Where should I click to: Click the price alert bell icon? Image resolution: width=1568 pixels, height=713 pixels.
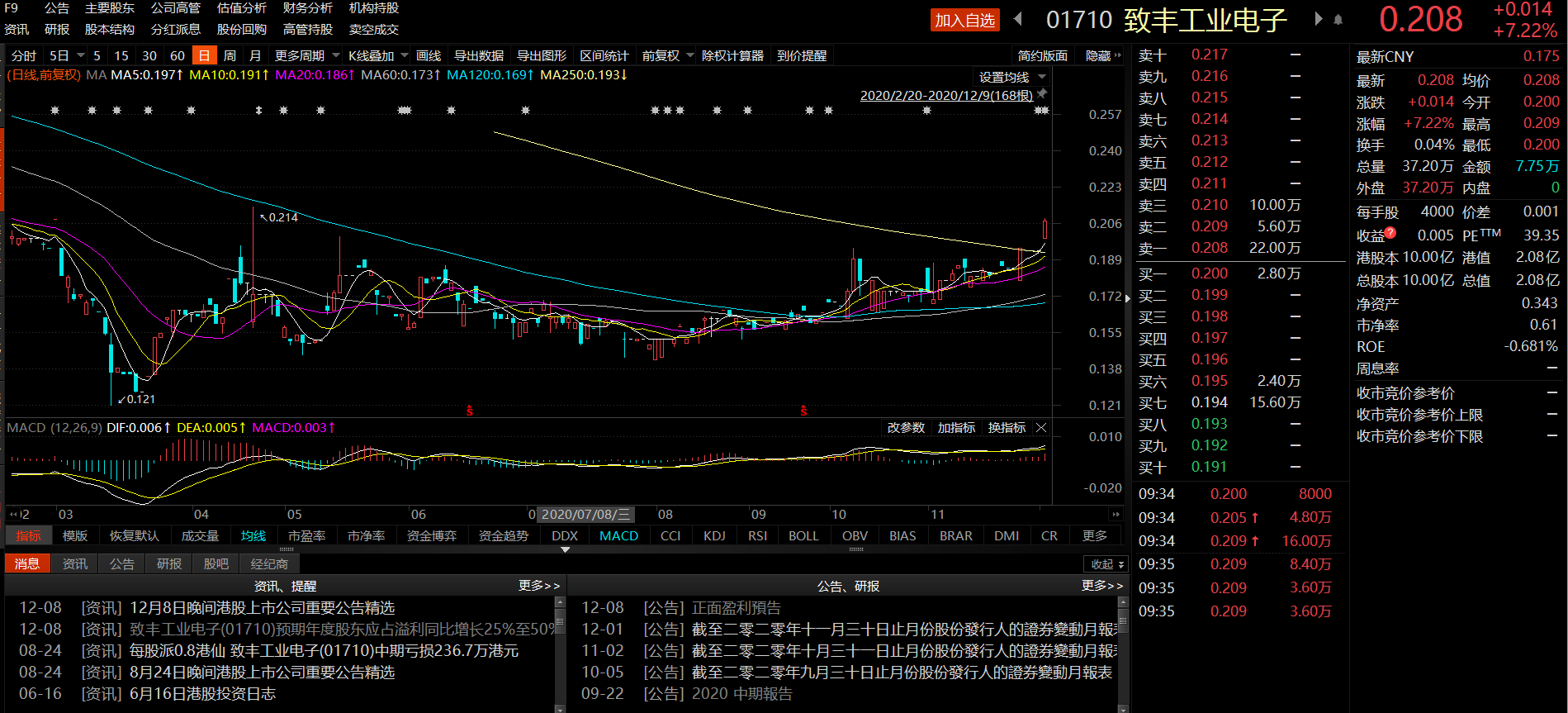pyautogui.click(x=1338, y=20)
